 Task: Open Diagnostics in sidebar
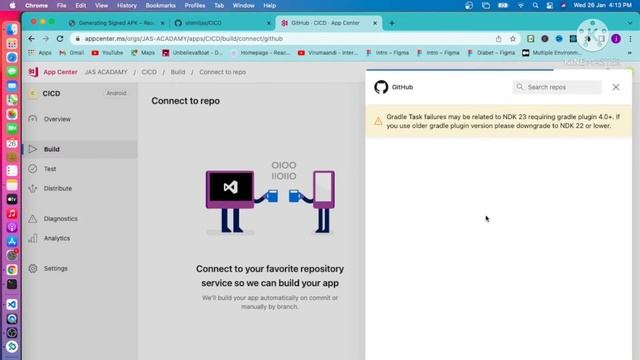coord(60,219)
